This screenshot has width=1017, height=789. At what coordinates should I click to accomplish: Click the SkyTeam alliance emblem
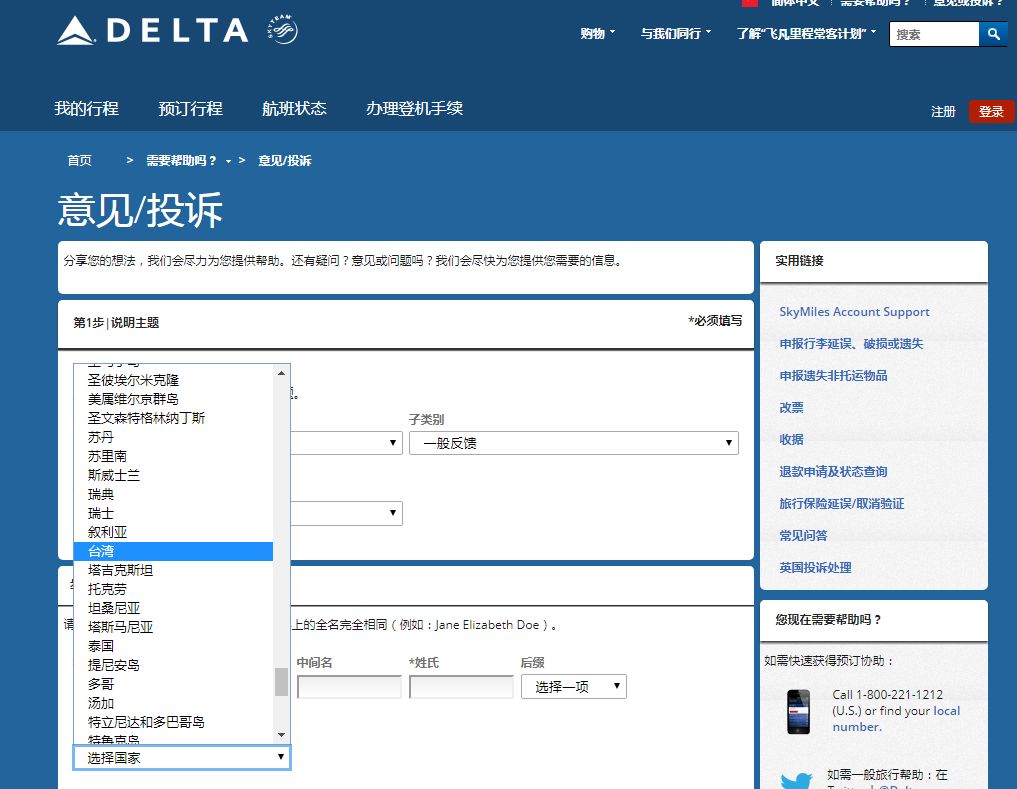click(282, 29)
